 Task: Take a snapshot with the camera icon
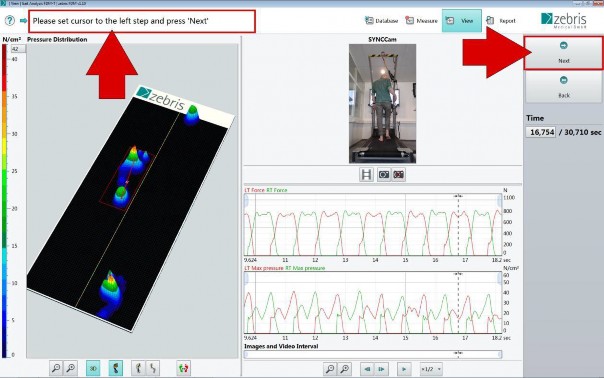(x=384, y=175)
